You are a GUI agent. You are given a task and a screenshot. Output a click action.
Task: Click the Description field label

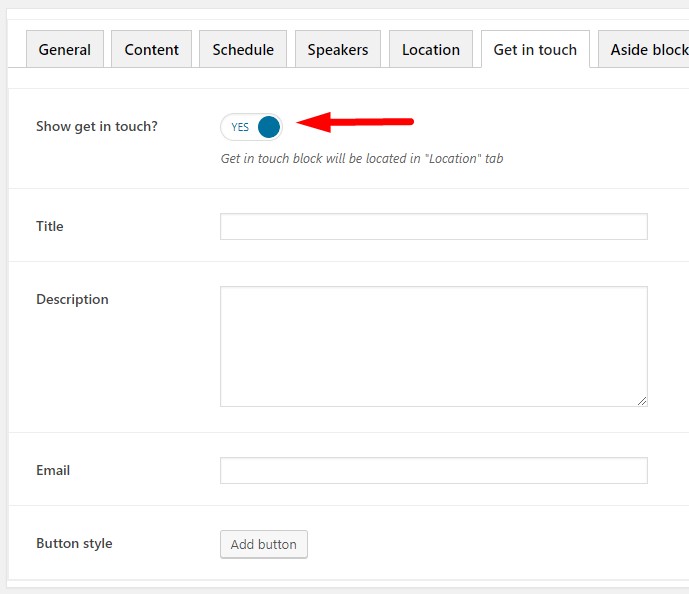pyautogui.click(x=72, y=300)
